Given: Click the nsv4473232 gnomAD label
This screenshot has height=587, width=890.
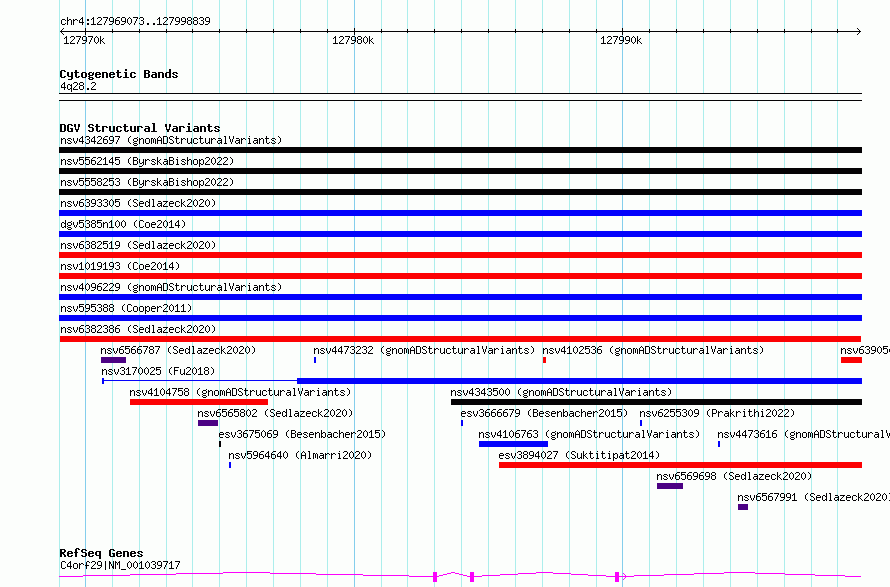Looking at the screenshot, I should click(x=424, y=350).
